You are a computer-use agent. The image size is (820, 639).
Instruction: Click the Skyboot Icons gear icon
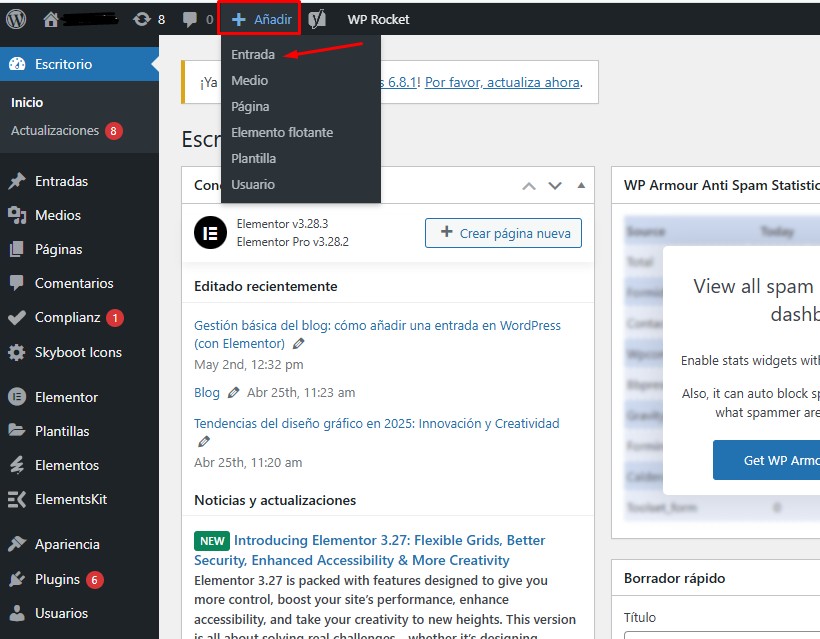(17, 352)
